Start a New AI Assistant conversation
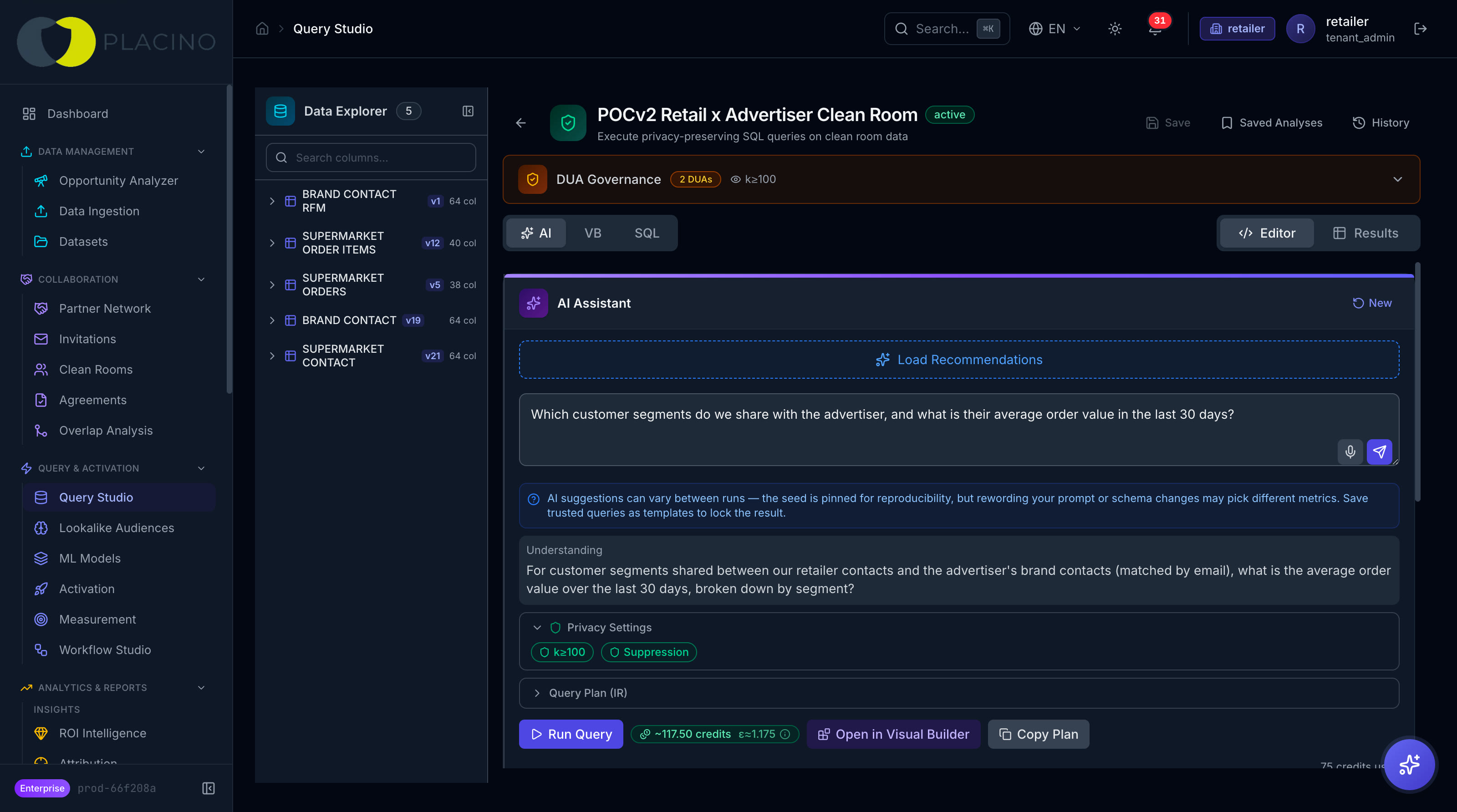The height and width of the screenshot is (812, 1457). point(1371,303)
